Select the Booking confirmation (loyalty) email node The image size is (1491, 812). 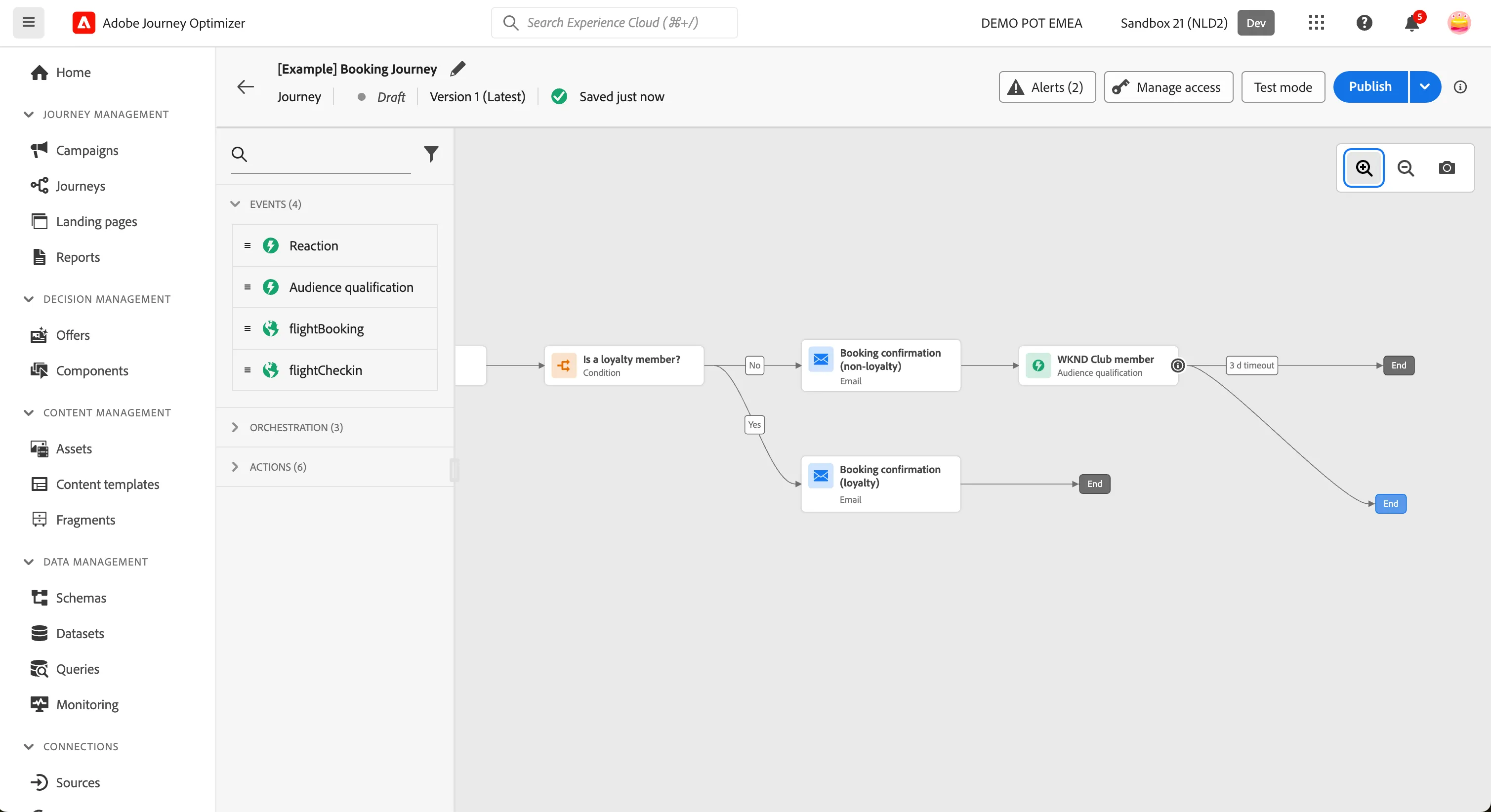point(880,484)
